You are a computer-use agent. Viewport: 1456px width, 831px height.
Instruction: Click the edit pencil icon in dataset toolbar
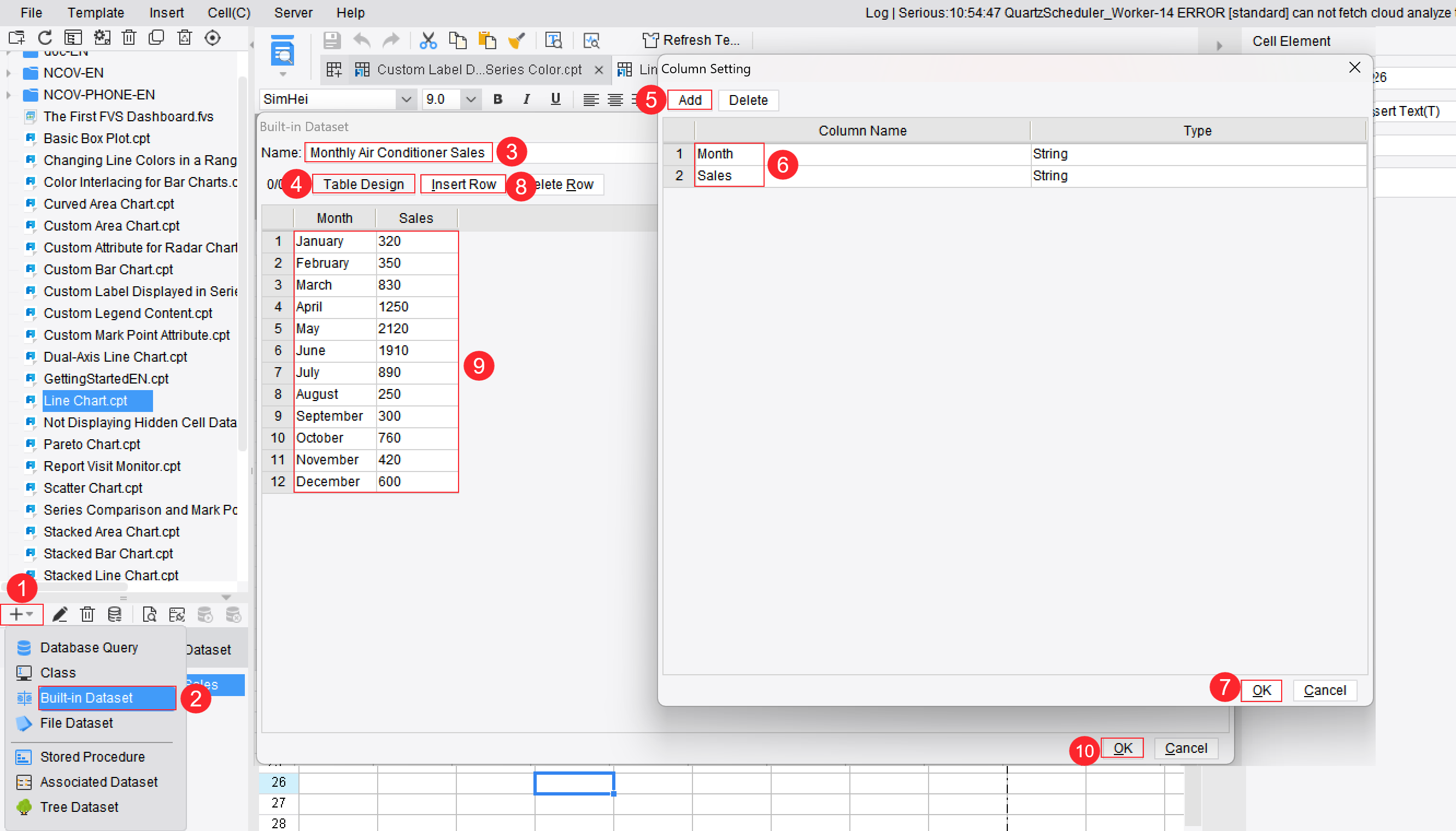(60, 614)
